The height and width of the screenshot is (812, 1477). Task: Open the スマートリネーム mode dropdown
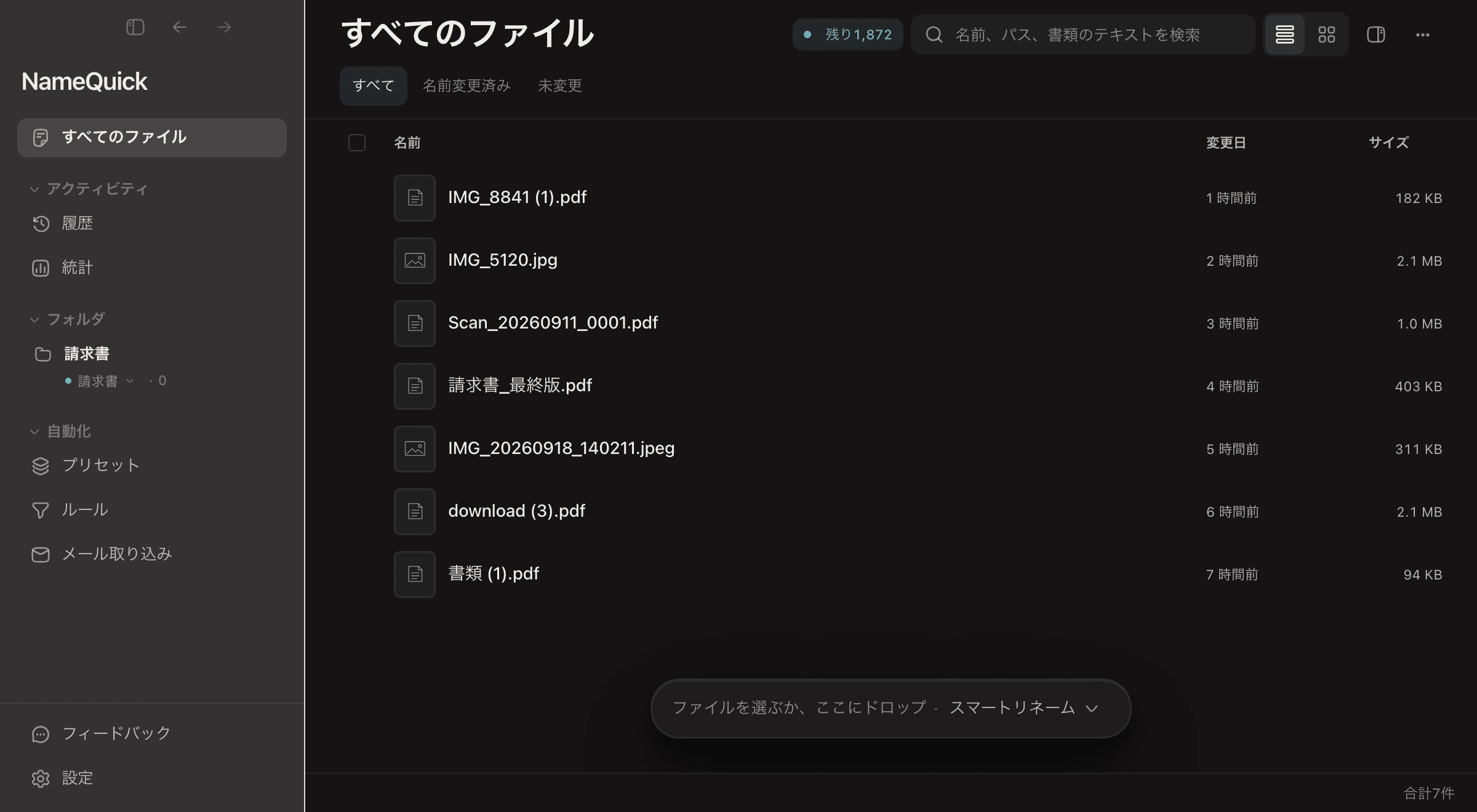click(1024, 708)
